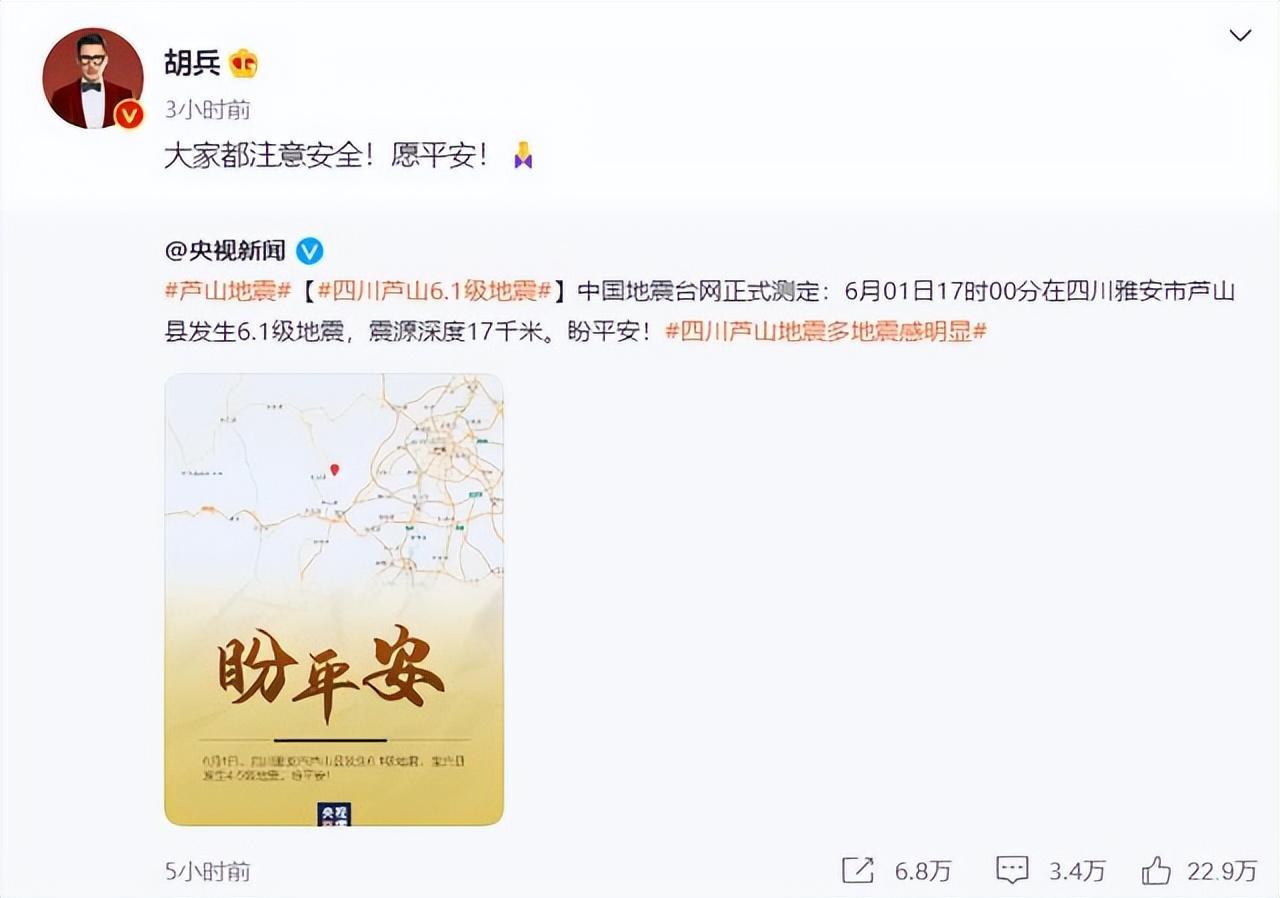Click the praying hands emoji
The width and height of the screenshot is (1280, 898).
(x=522, y=156)
